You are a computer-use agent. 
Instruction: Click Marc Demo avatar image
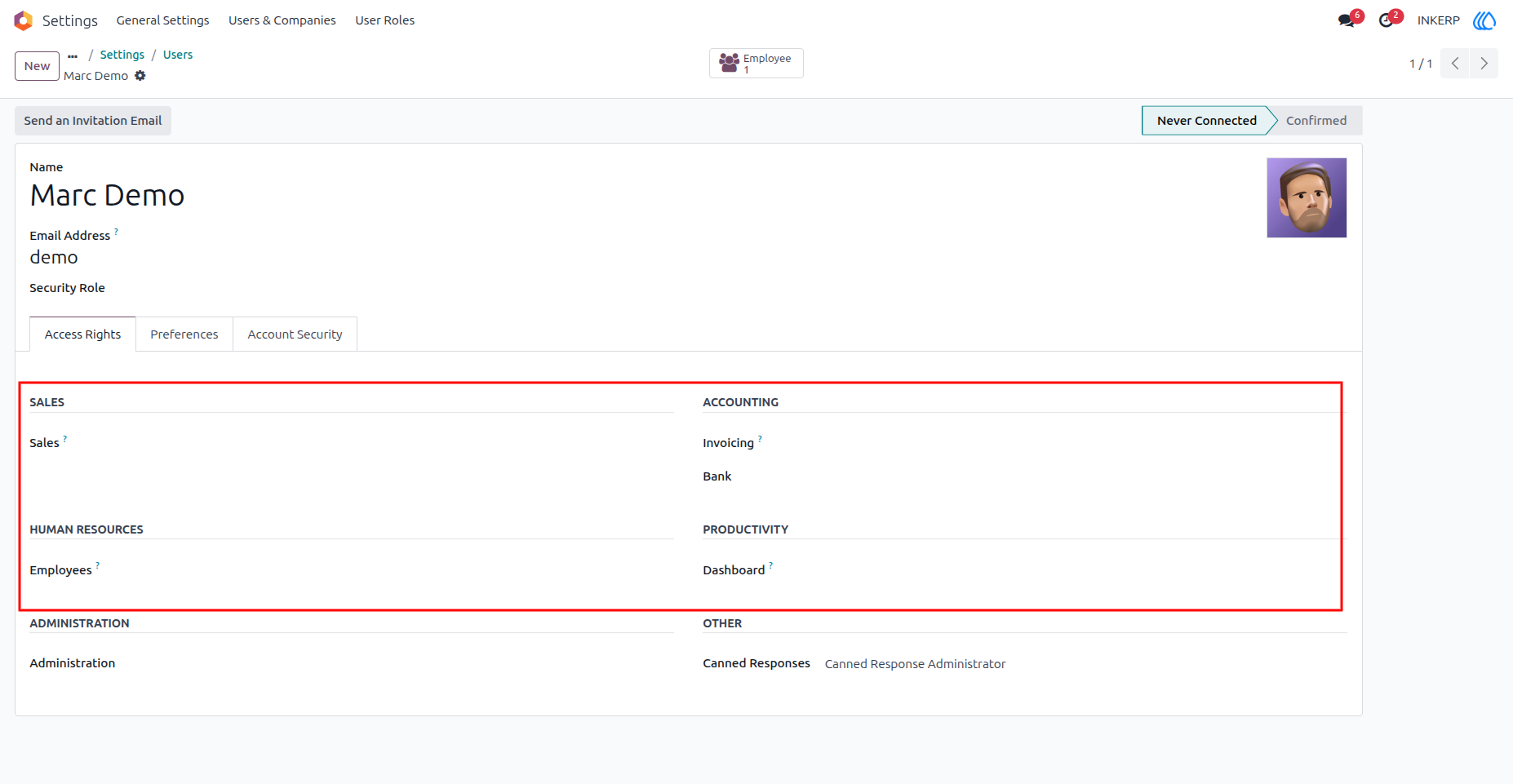[1307, 198]
